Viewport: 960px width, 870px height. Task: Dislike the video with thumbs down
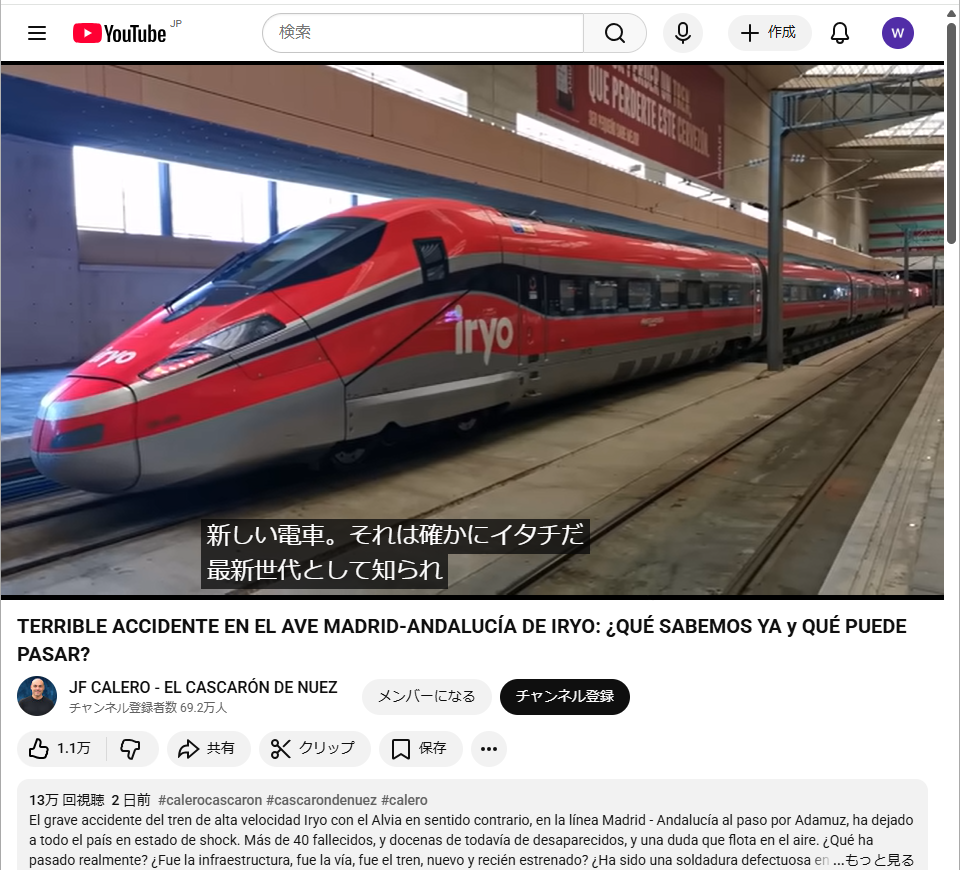(131, 748)
